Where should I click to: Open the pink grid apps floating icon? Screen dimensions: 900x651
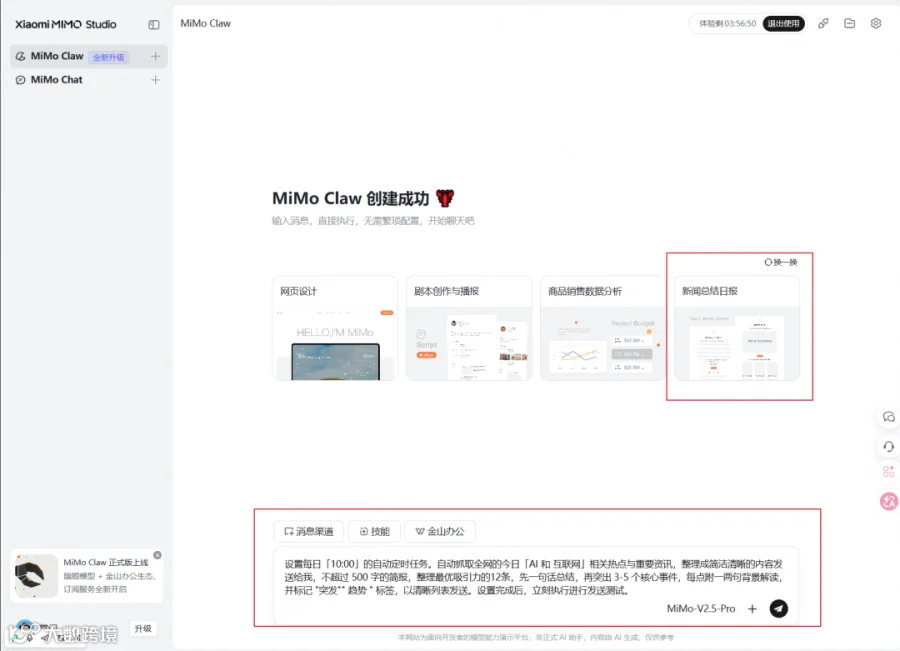coord(889,472)
